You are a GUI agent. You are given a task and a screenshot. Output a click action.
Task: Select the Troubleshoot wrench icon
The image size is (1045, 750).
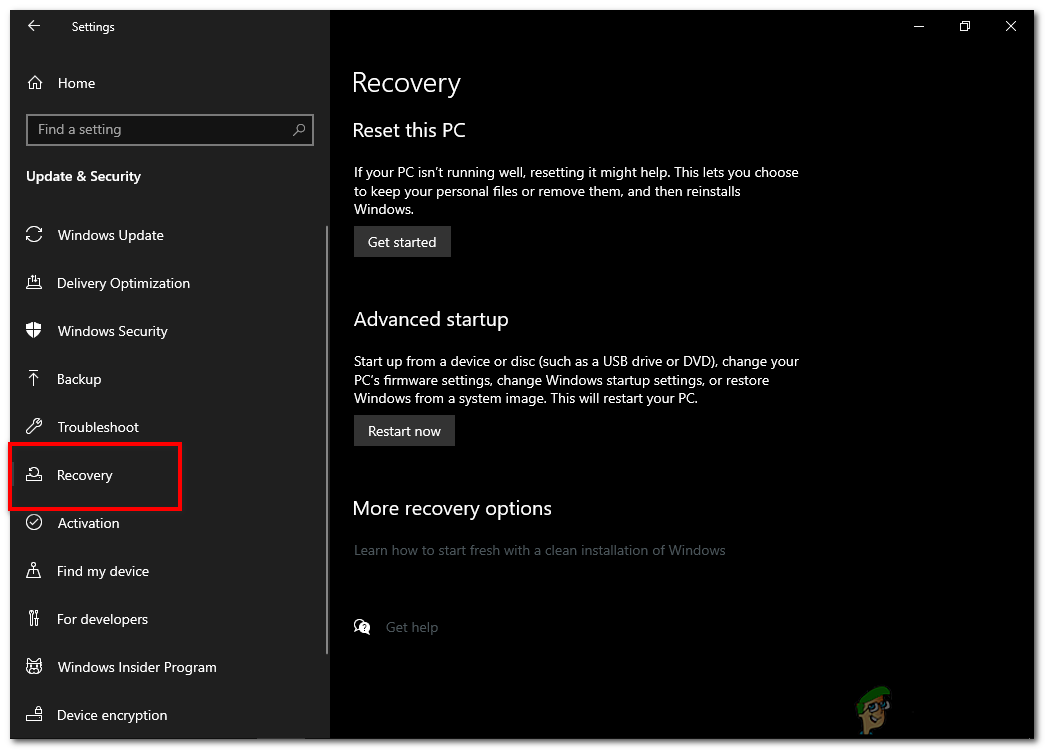coord(34,427)
